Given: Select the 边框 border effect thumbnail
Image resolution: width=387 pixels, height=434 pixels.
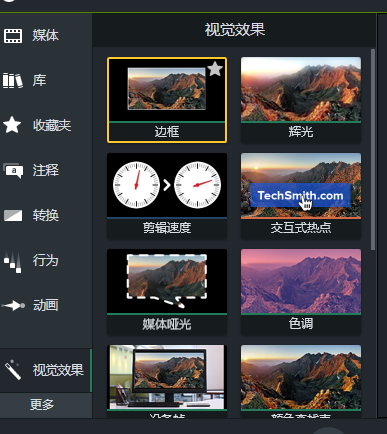Looking at the screenshot, I should point(167,90).
